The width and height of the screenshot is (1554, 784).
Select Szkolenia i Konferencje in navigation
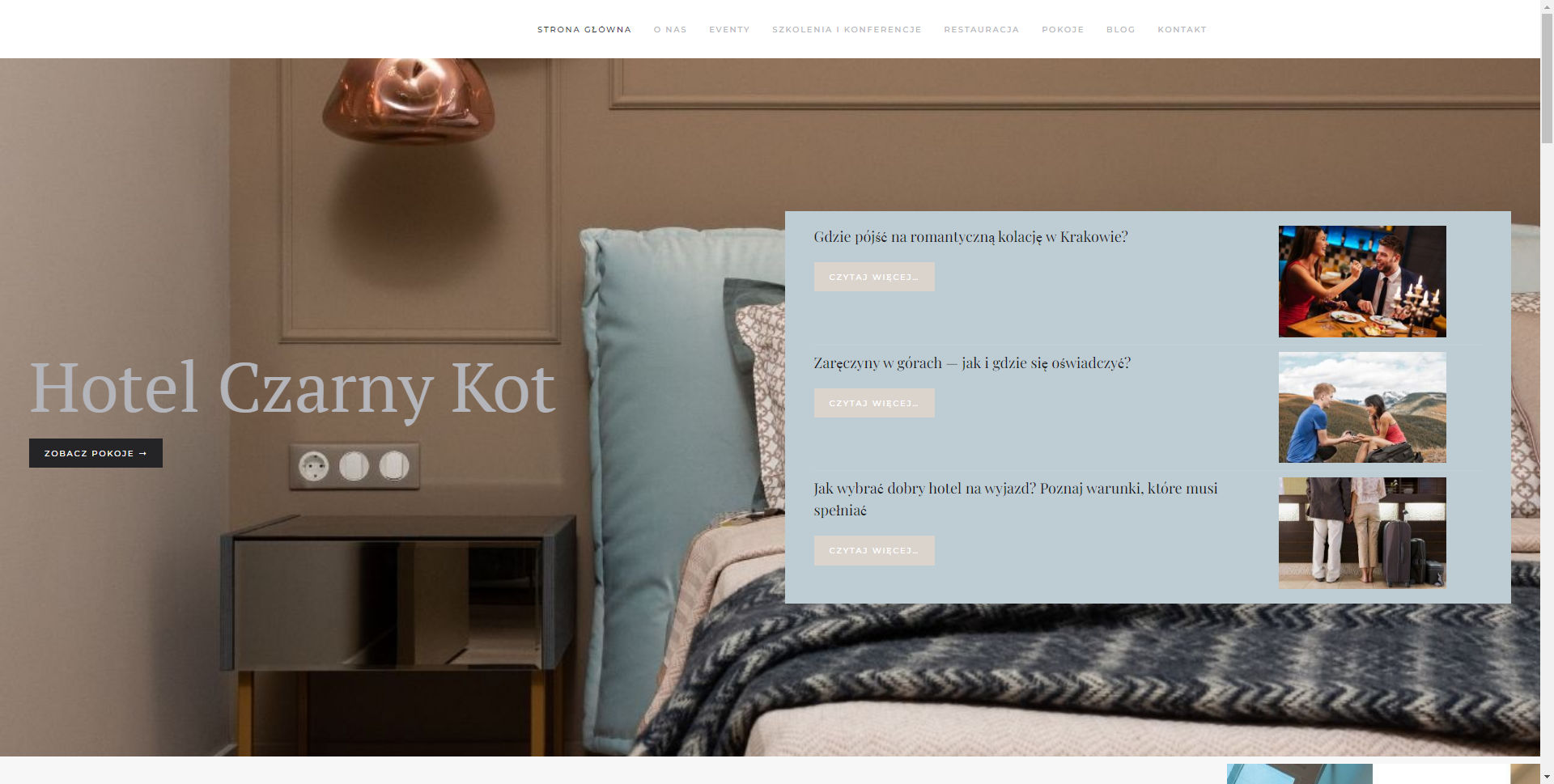click(847, 29)
